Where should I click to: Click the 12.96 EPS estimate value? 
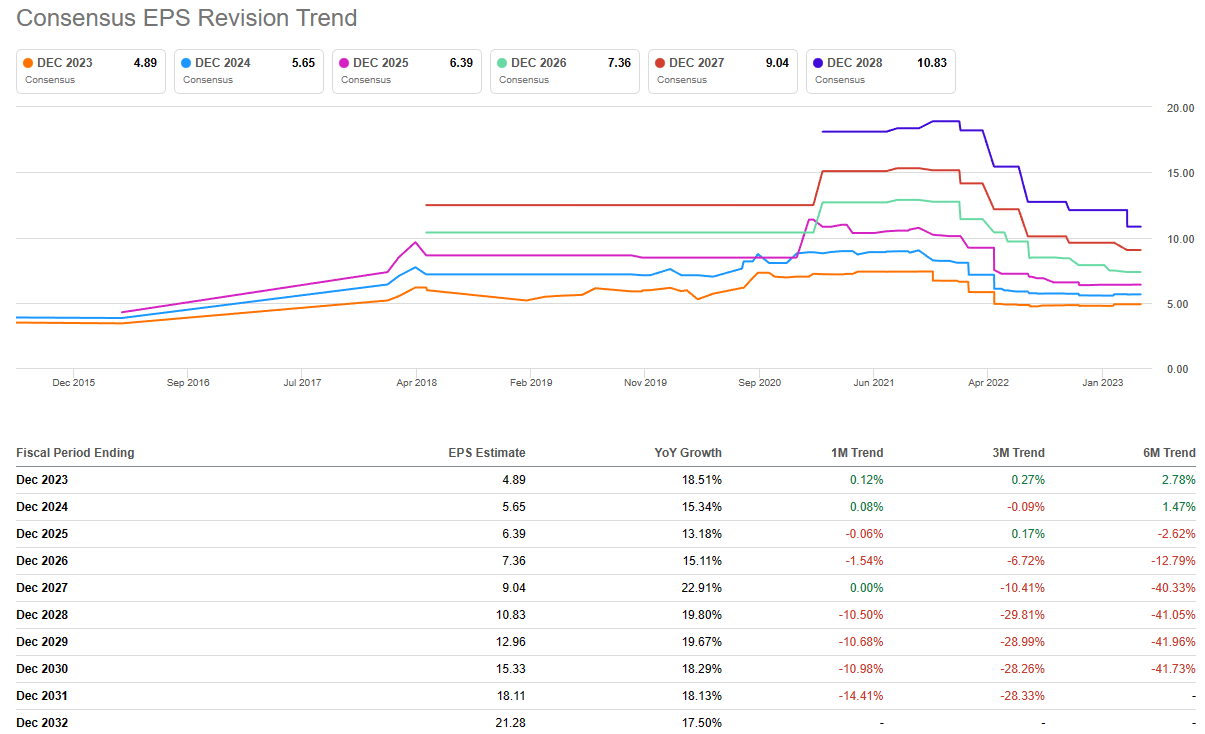click(511, 642)
